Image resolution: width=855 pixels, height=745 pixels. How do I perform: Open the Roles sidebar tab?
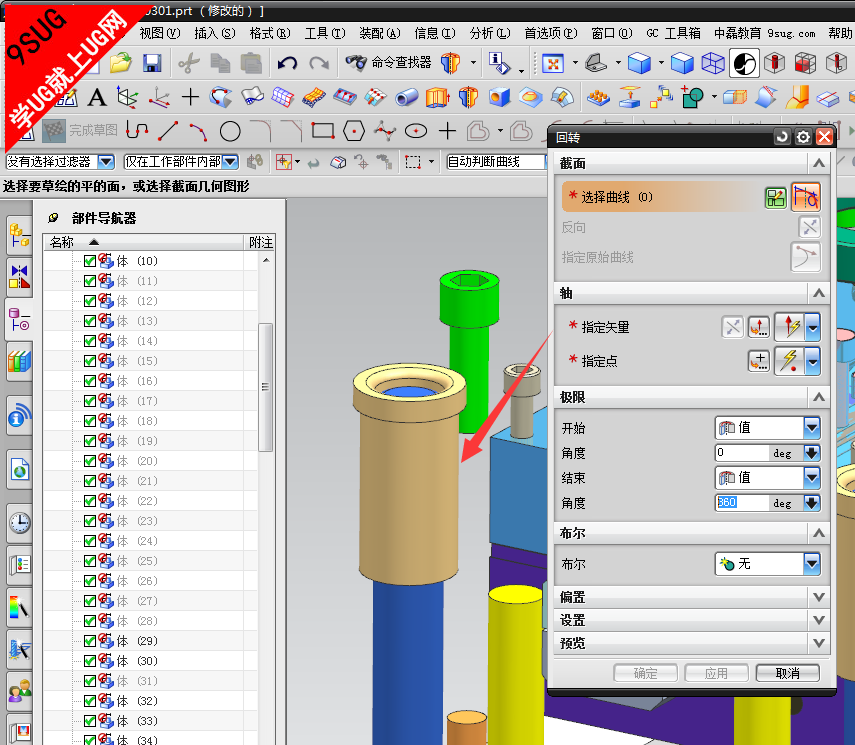pos(20,689)
